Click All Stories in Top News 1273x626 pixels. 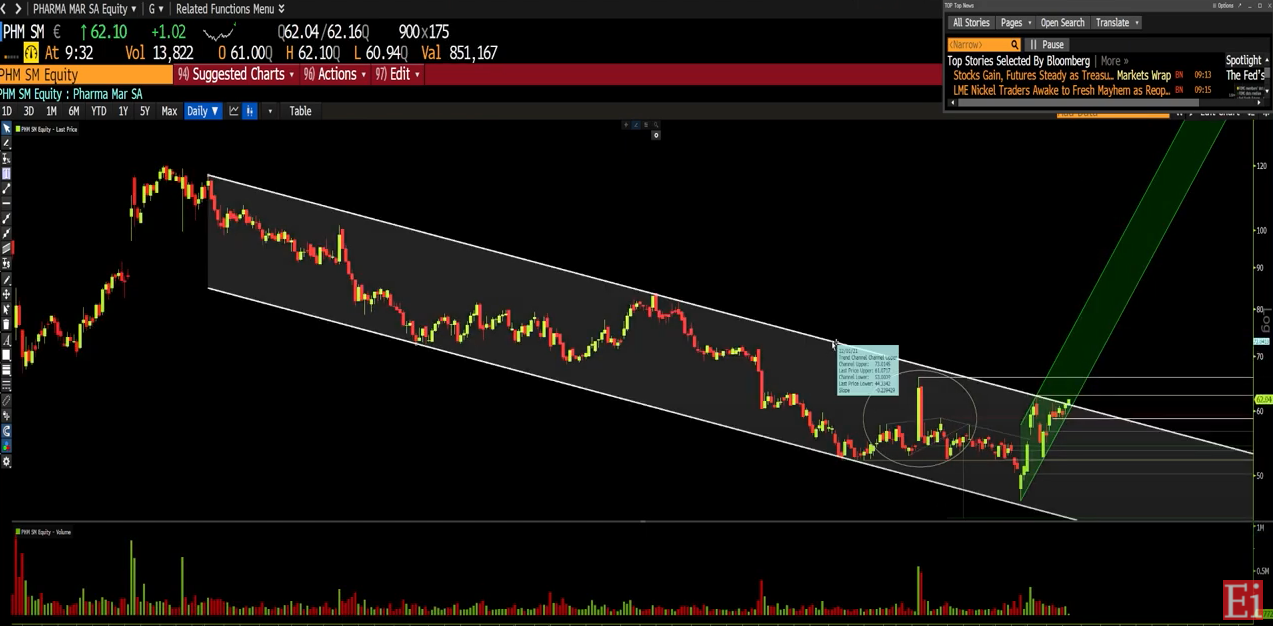tap(971, 23)
